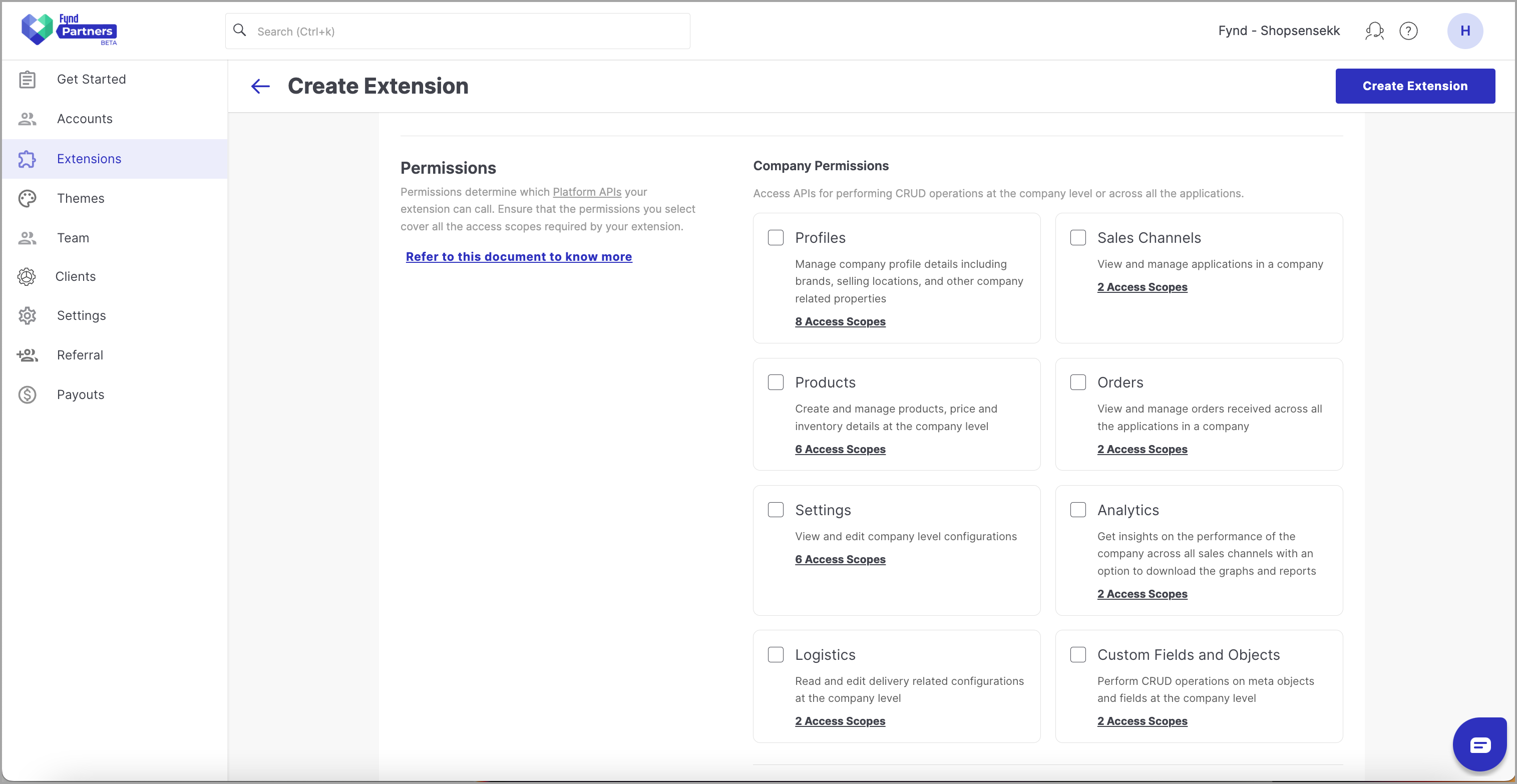
Task: Select Extensions in the sidebar
Action: tap(89, 159)
